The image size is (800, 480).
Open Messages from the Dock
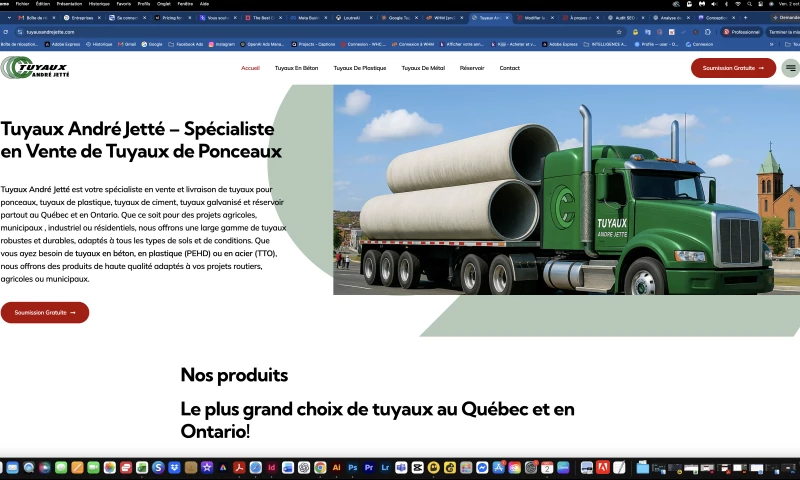pos(61,467)
